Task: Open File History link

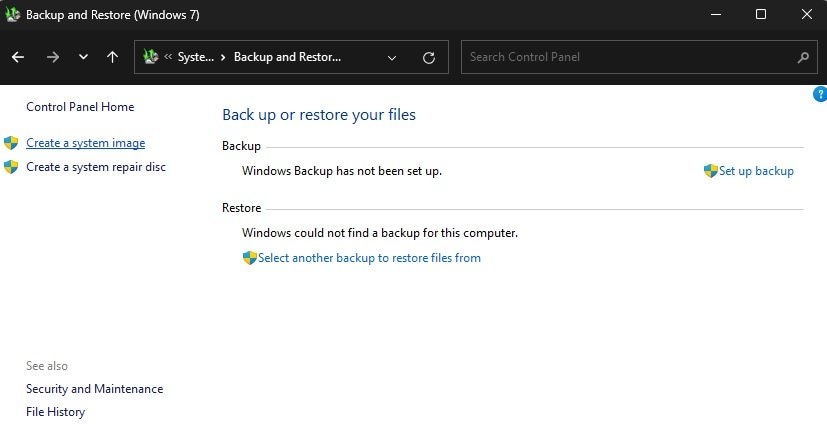Action: click(x=55, y=412)
